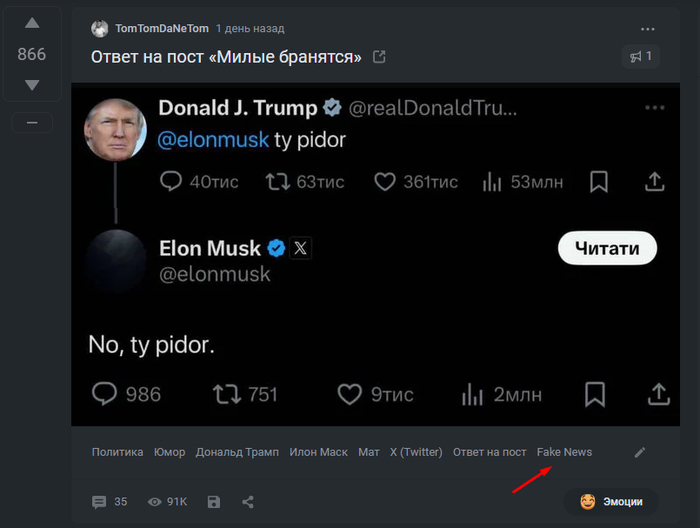
Task: Open the TomTomDaNeTom author profile
Action: point(162,28)
